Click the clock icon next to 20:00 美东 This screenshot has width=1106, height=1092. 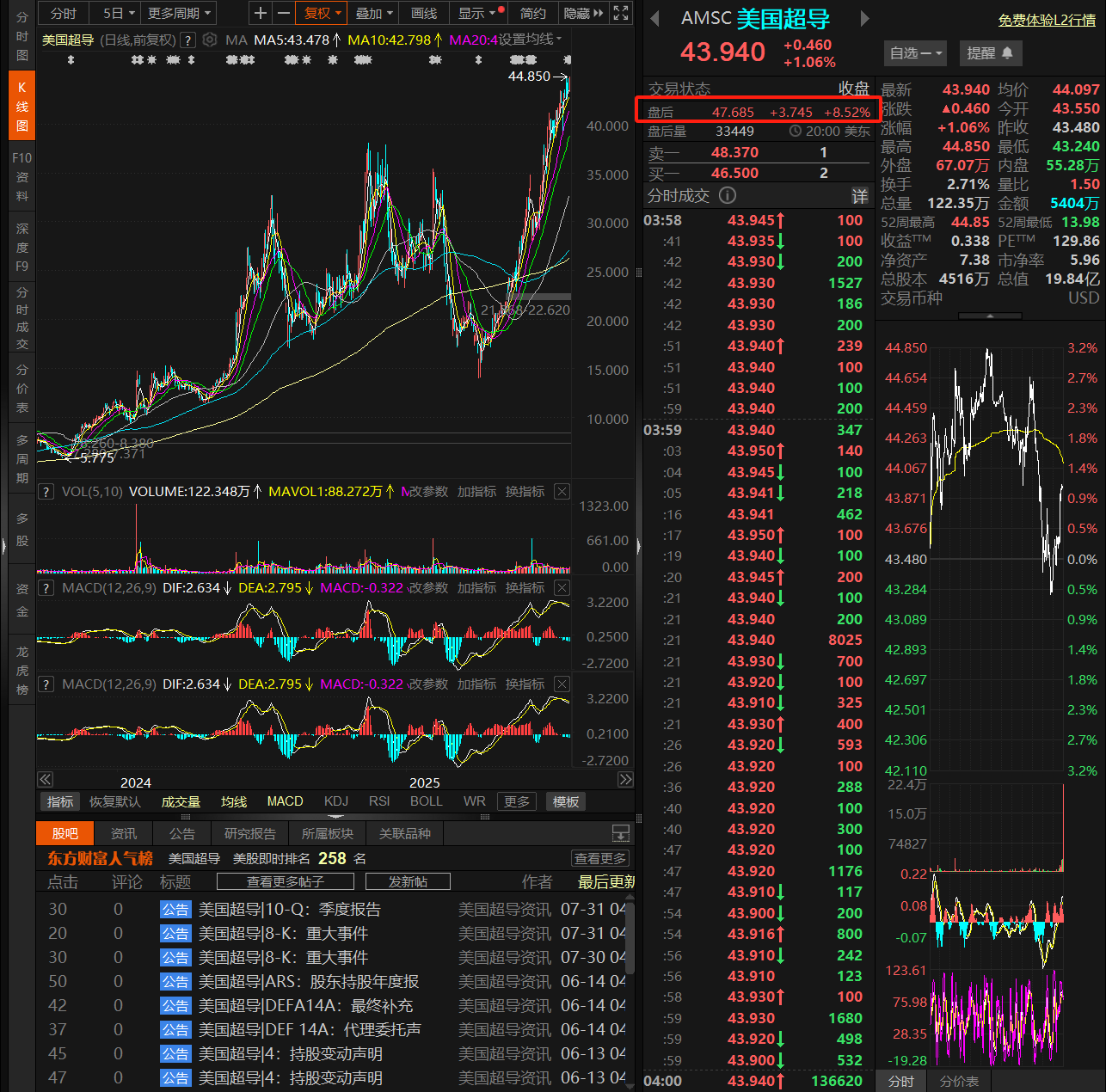[x=796, y=132]
